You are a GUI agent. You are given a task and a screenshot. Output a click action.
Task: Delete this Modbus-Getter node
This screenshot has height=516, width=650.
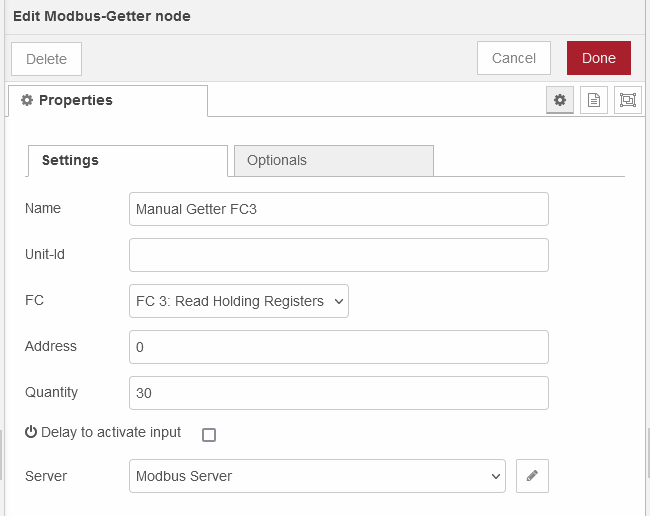(x=46, y=59)
